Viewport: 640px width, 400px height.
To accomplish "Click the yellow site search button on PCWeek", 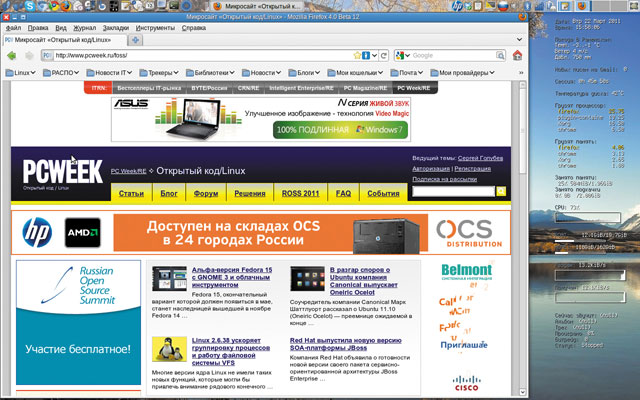I will click(x=501, y=191).
